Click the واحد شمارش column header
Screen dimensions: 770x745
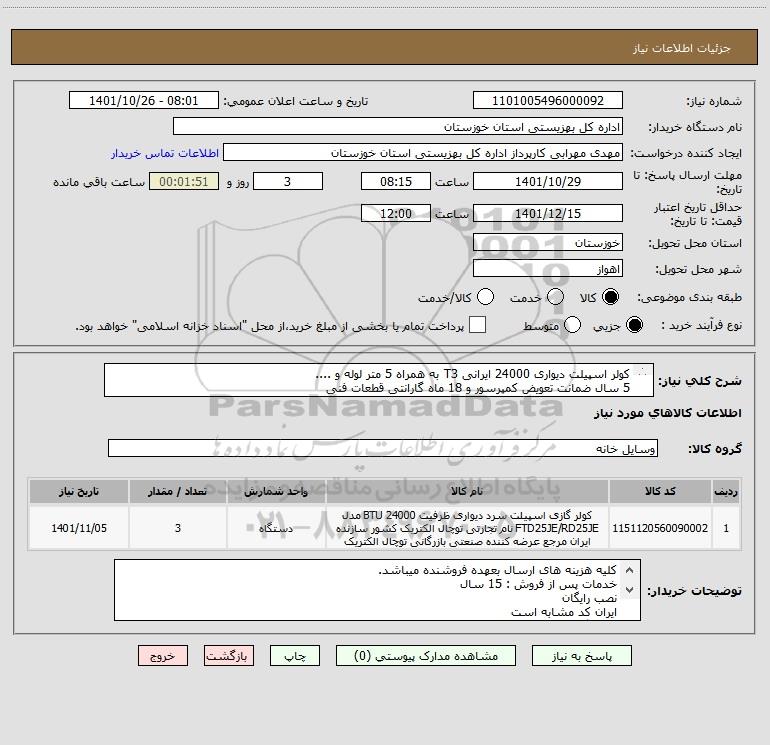tap(276, 492)
